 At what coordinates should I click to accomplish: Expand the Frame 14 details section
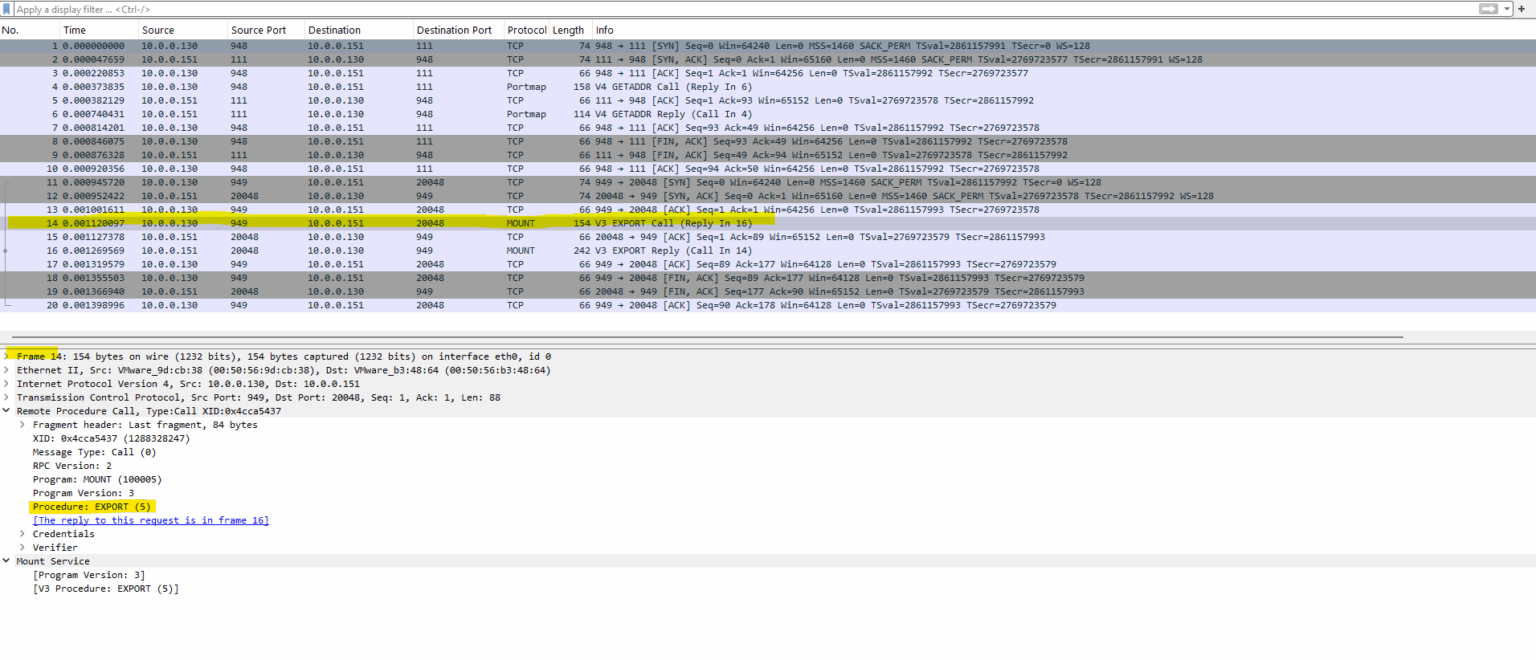6,356
